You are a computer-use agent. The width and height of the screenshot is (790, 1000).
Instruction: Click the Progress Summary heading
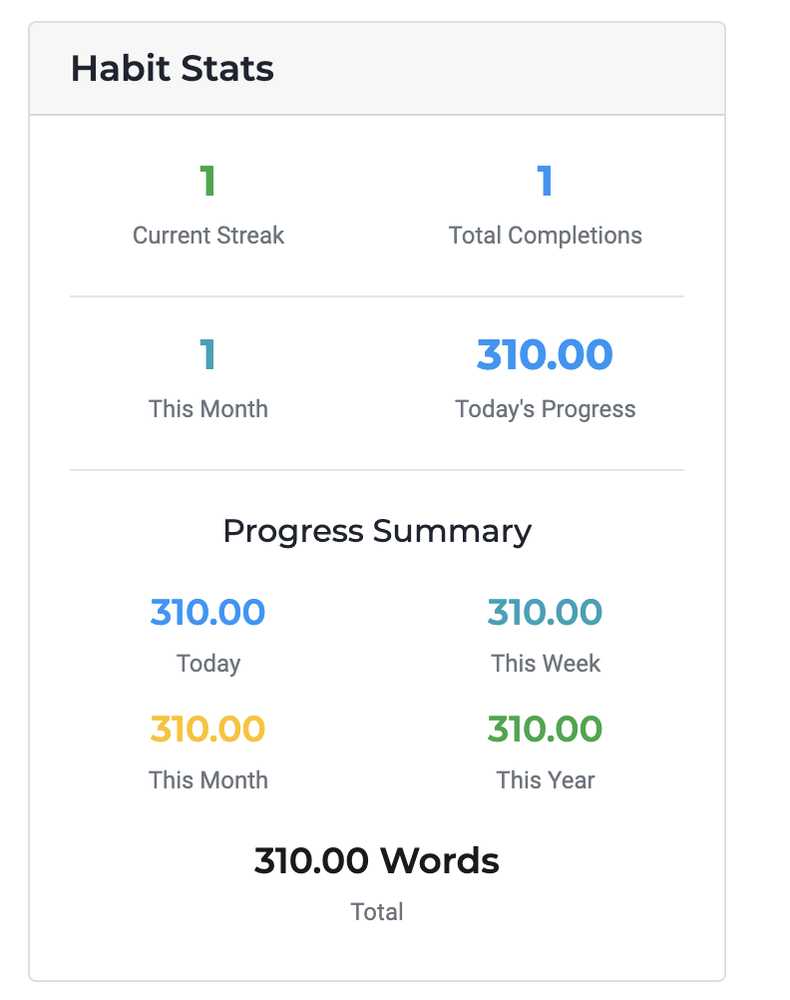tap(377, 531)
